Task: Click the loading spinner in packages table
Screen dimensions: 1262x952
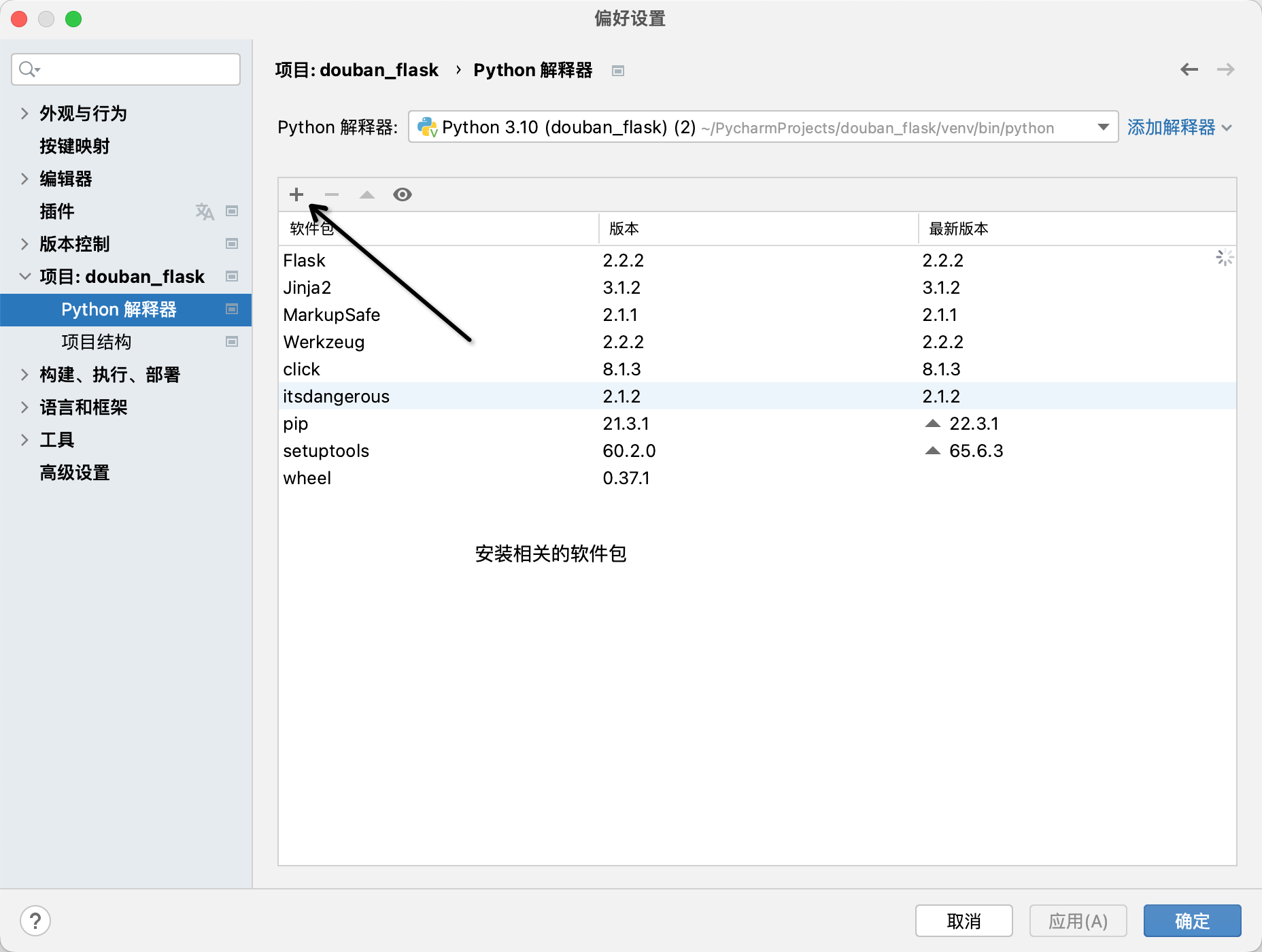Action: point(1225,258)
